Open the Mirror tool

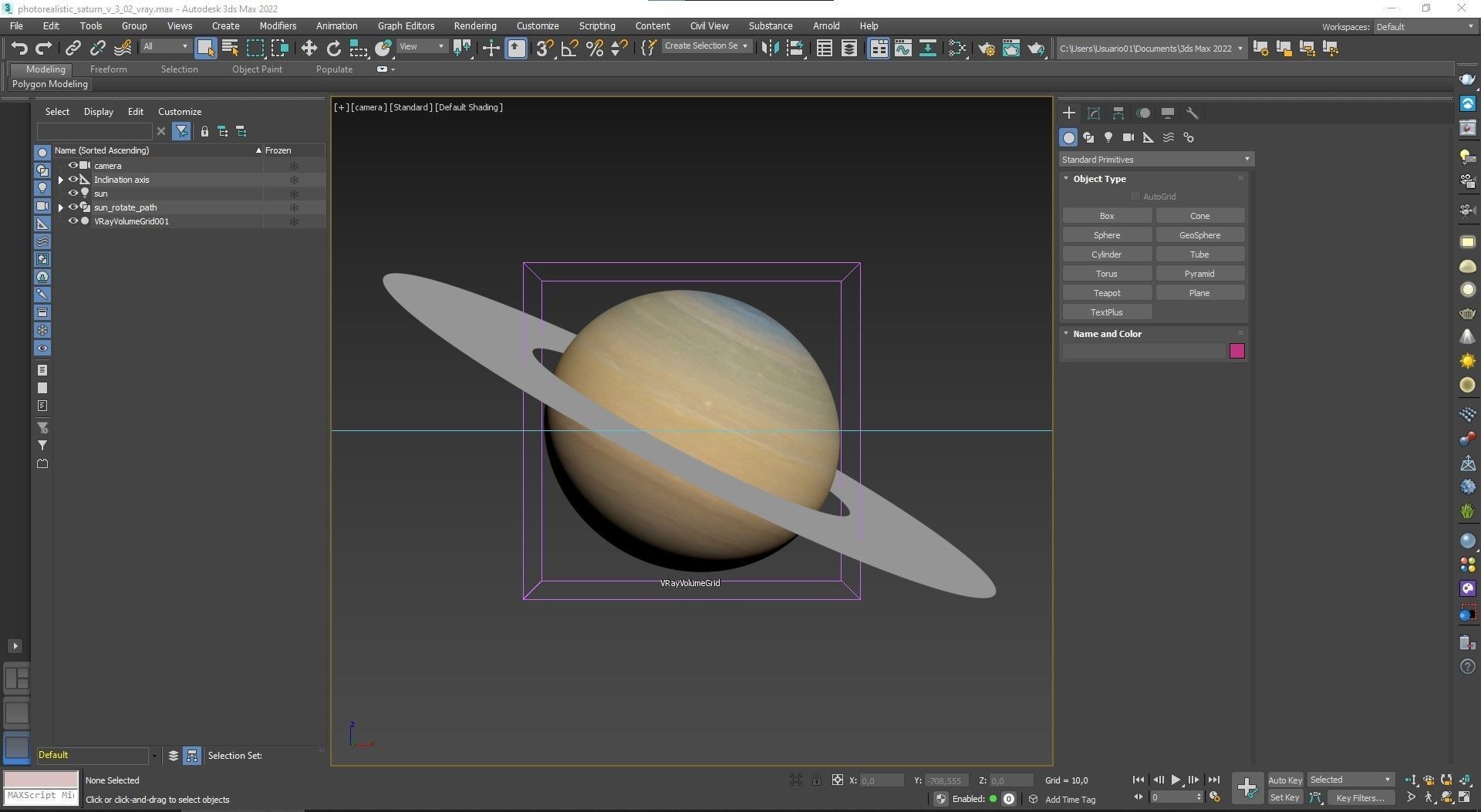point(770,49)
